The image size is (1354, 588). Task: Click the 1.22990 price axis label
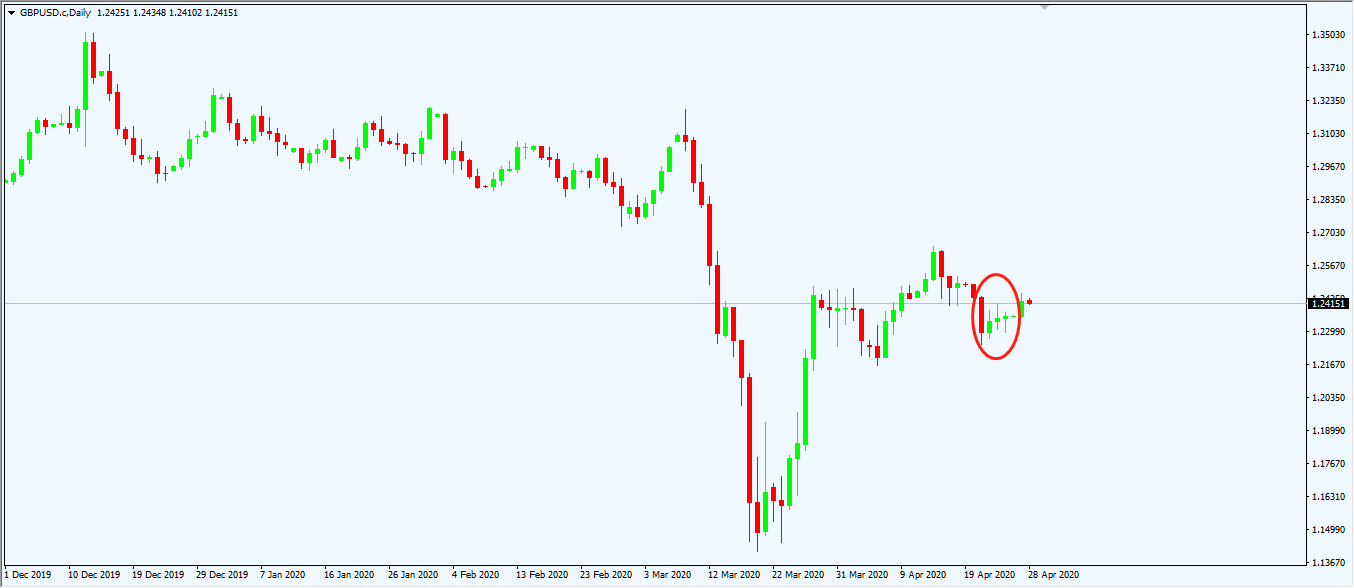(x=1329, y=332)
